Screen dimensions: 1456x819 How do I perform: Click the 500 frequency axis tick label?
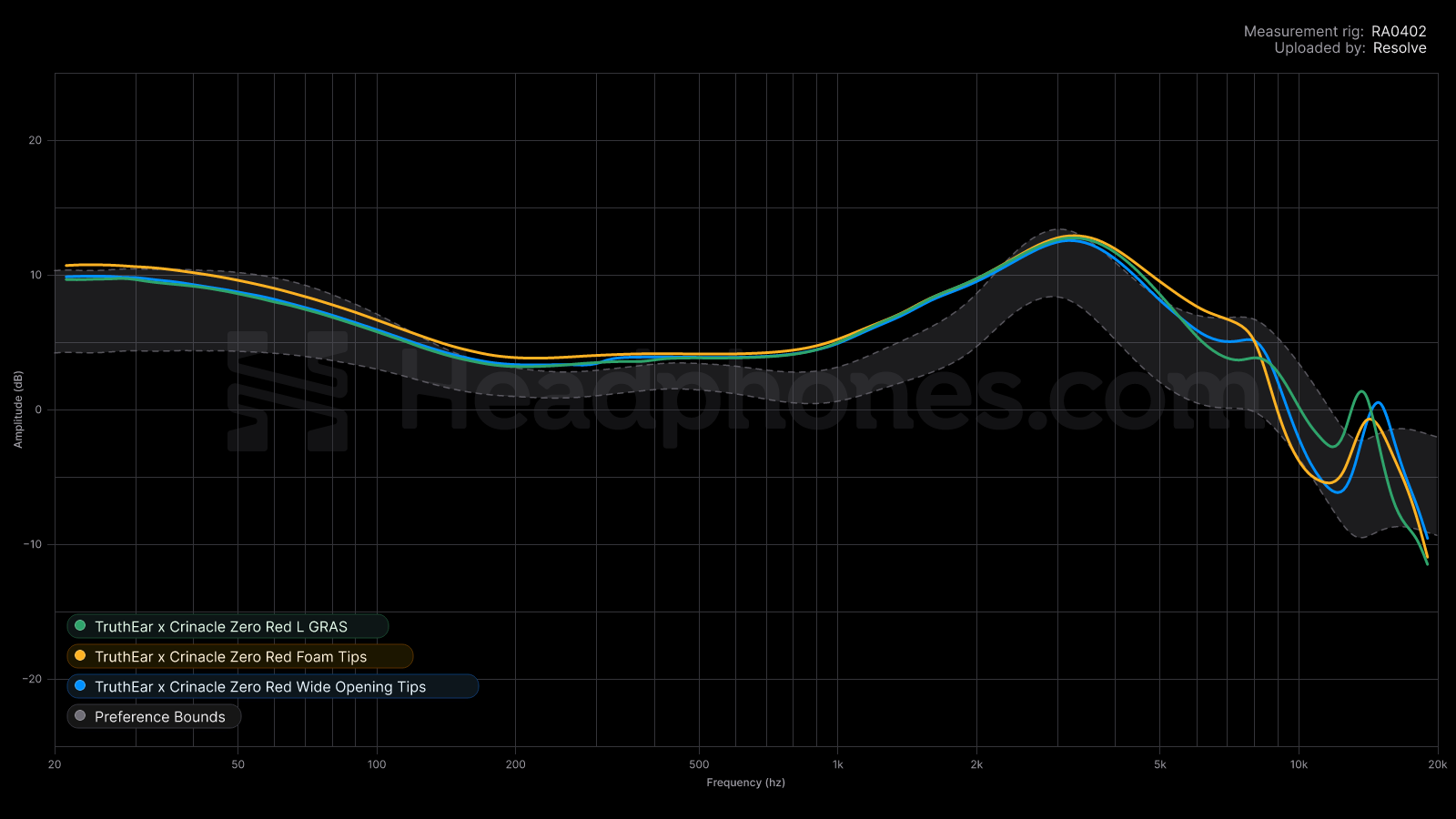pyautogui.click(x=699, y=764)
